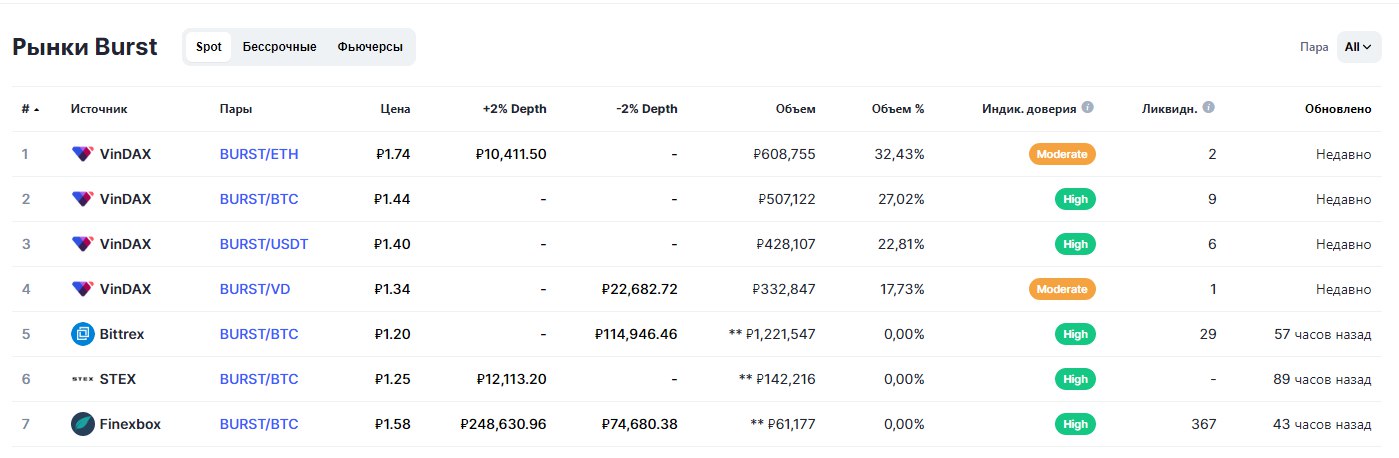Click the volume ** ₽1,221,547
Screen dimensions: 1399x458
tap(772, 334)
